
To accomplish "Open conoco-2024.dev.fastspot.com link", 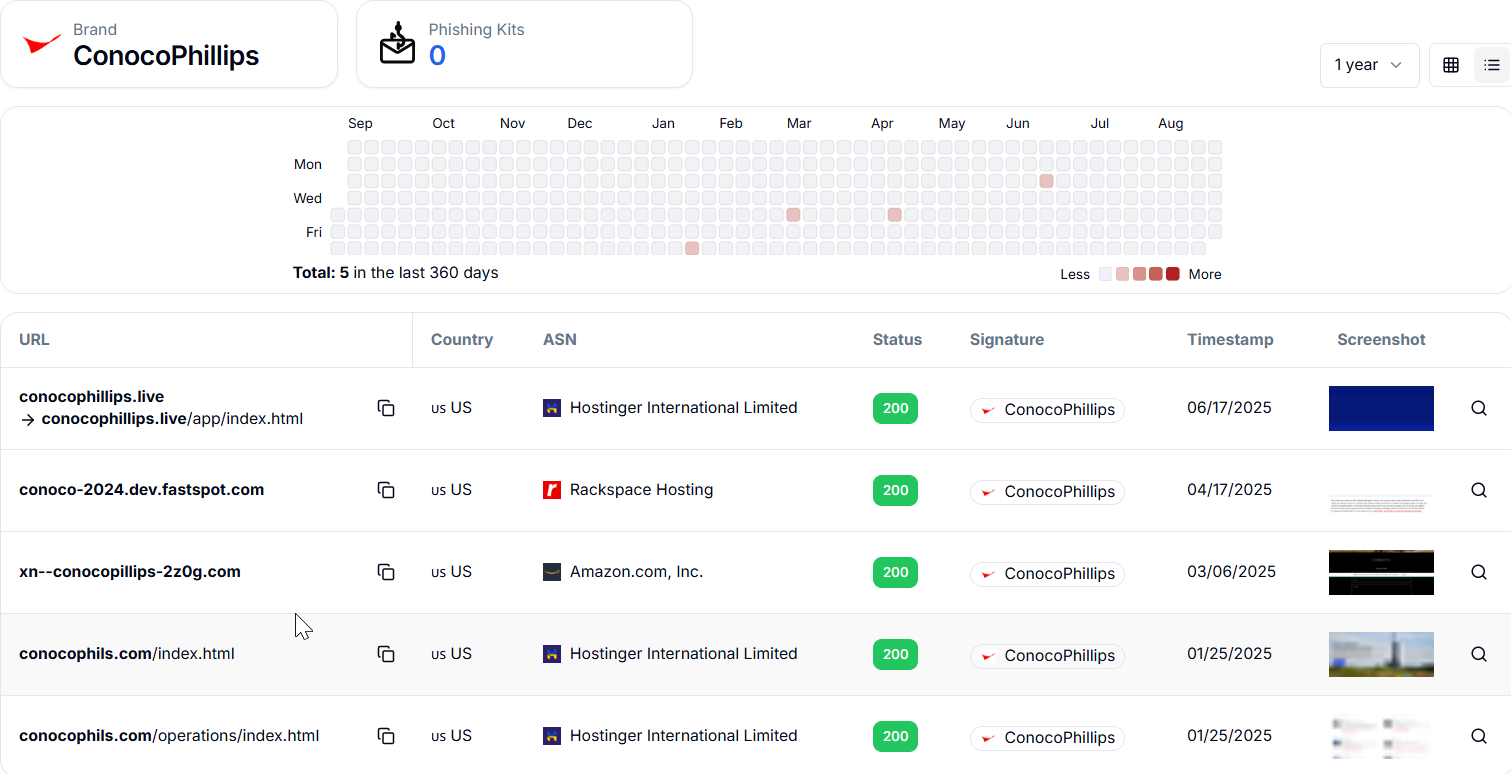I will 141,490.
